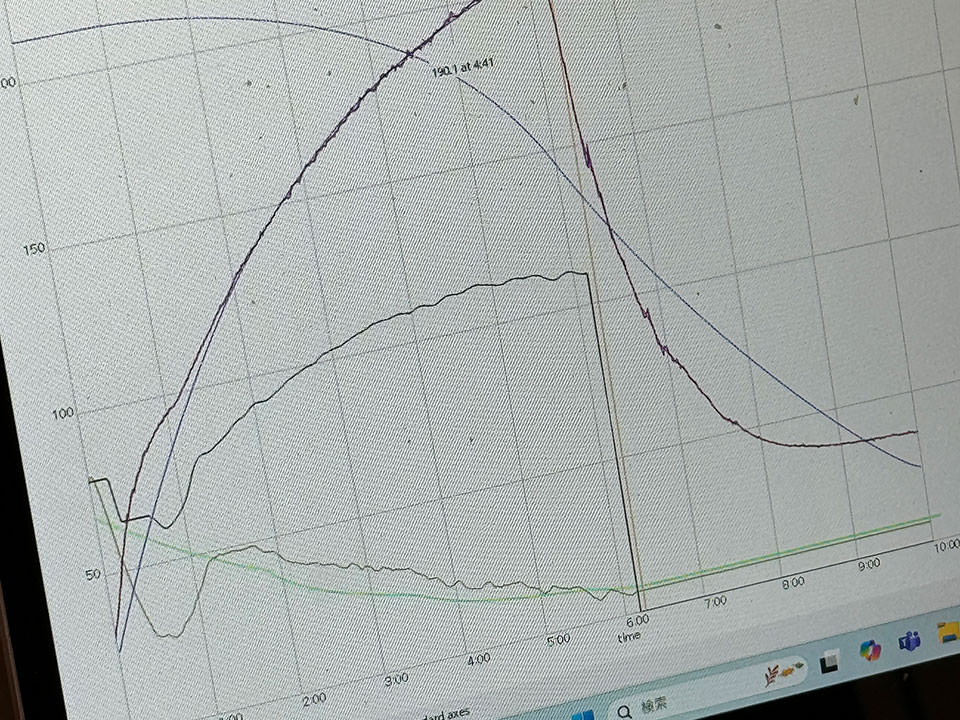Viewport: 960px width, 720px height.
Task: Click the 6:00 time axis tick label
Action: (637, 620)
